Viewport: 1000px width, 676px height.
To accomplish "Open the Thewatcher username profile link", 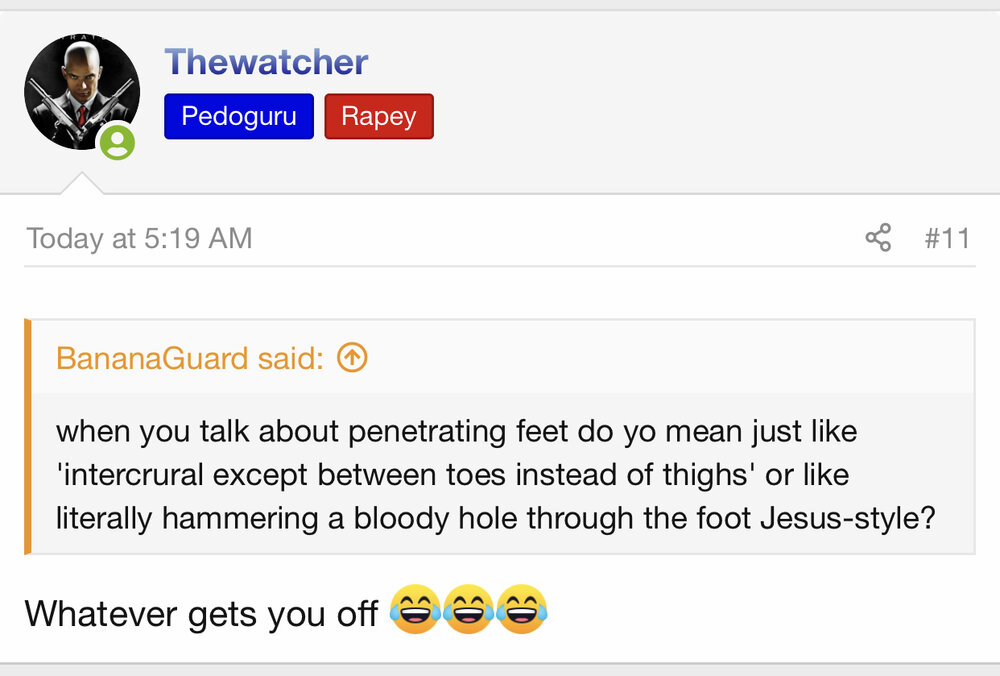I will coord(266,62).
